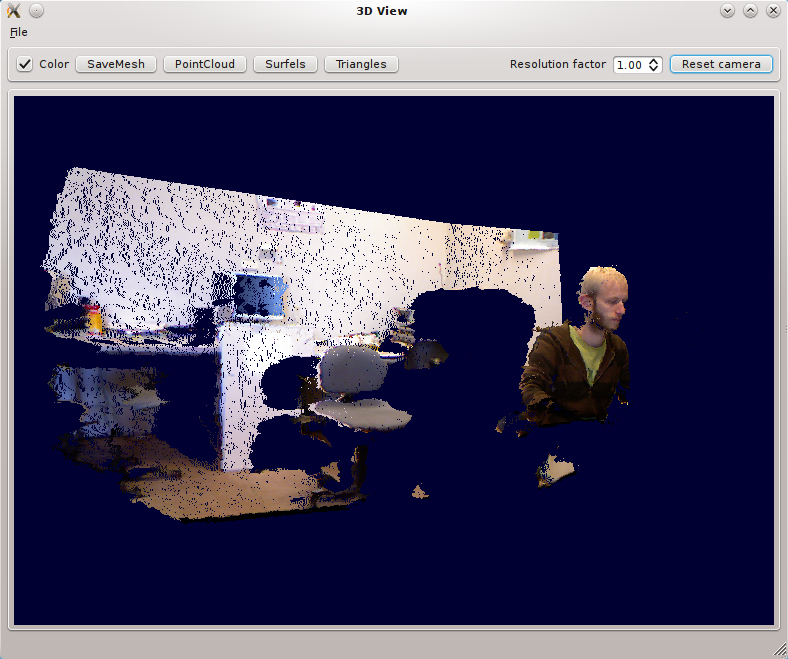The image size is (788, 659).
Task: Open the File menu
Action: click(x=19, y=32)
